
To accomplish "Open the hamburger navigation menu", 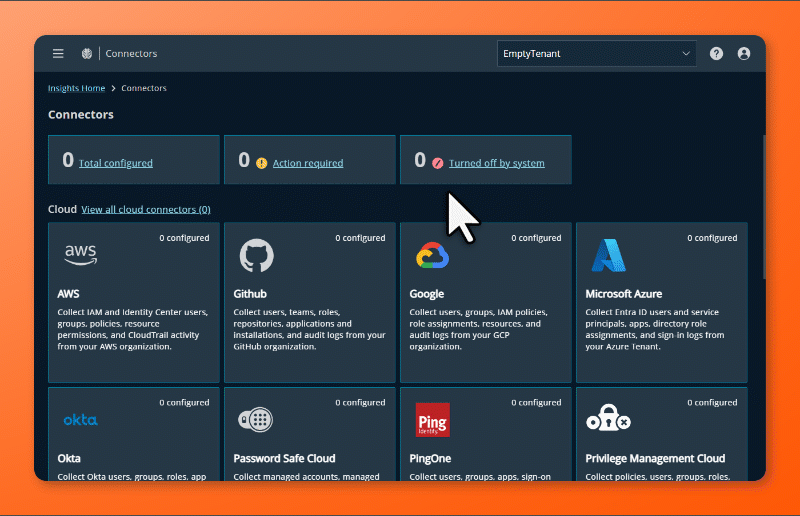I will point(58,54).
